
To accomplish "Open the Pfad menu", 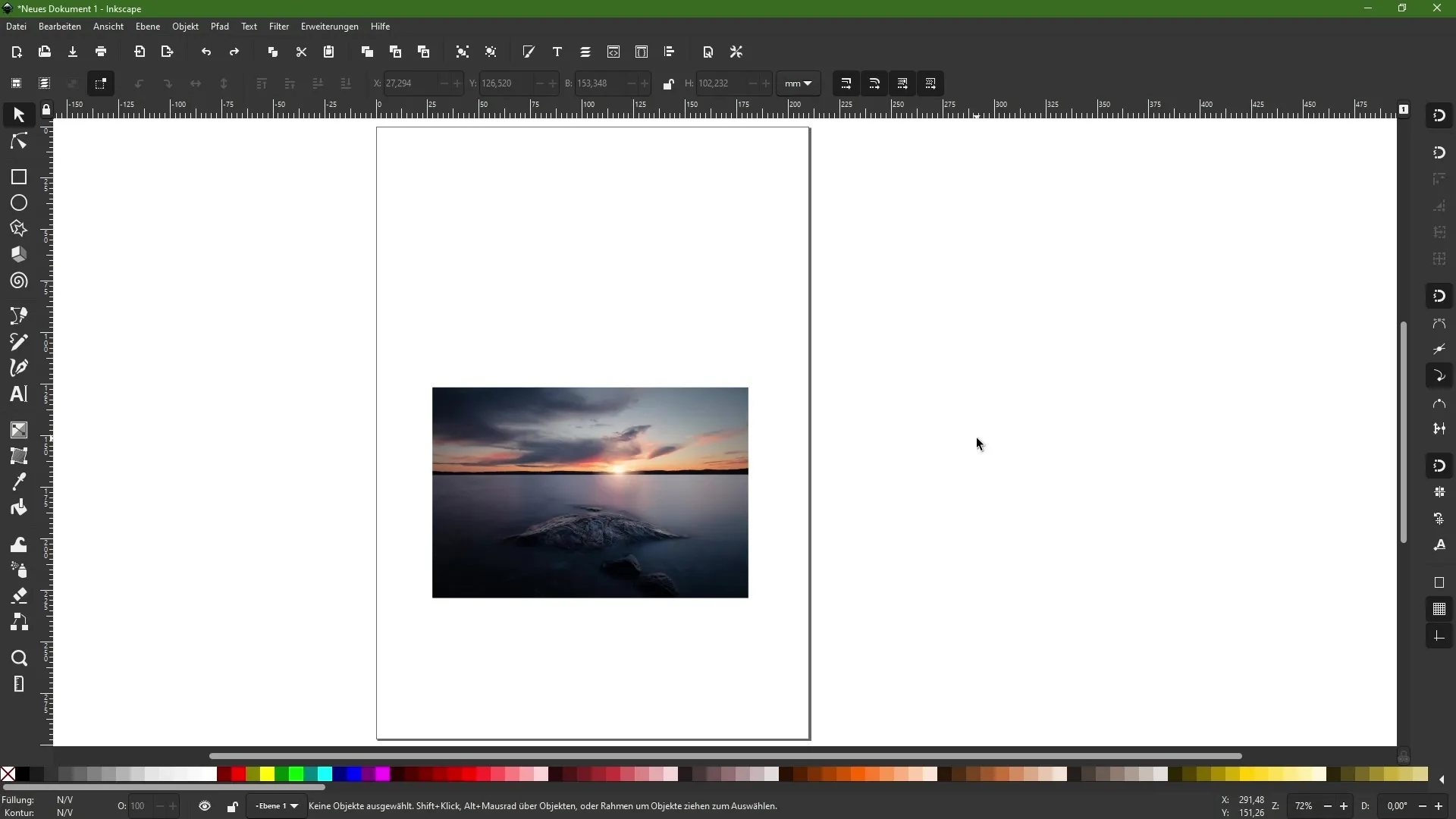I will tap(220, 27).
